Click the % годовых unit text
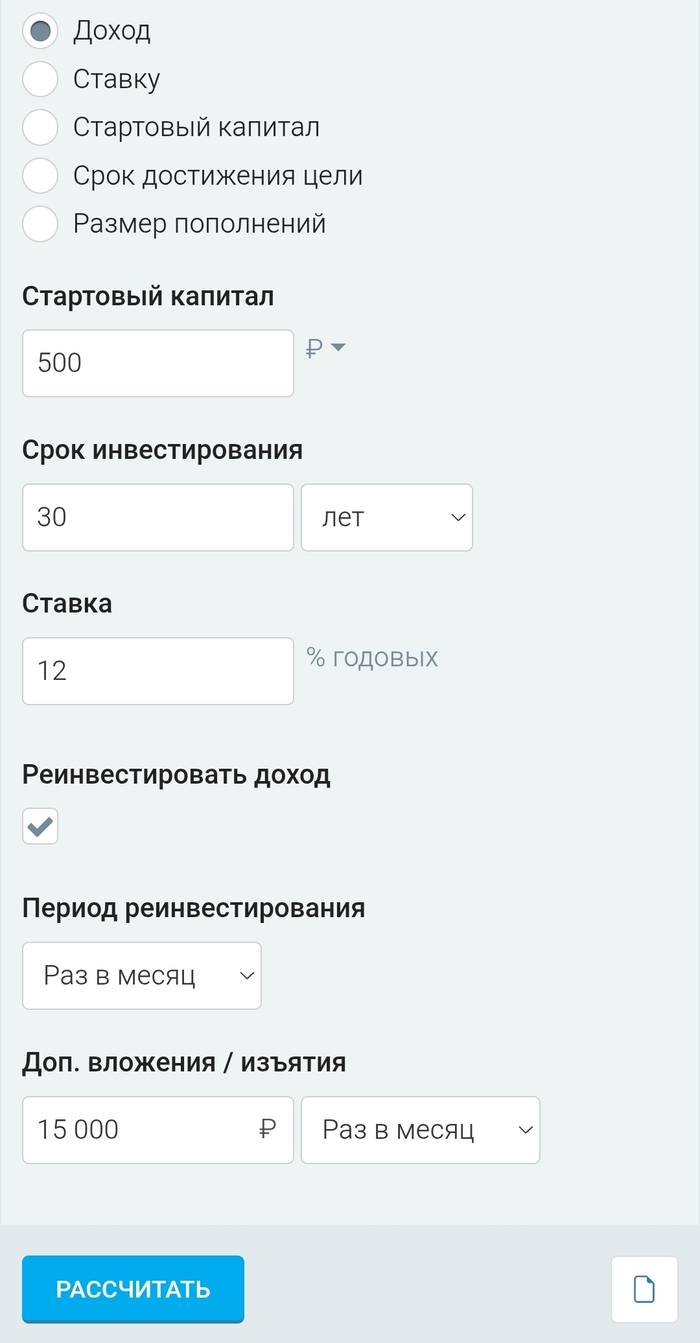Image resolution: width=700 pixels, height=1343 pixels. [x=372, y=658]
